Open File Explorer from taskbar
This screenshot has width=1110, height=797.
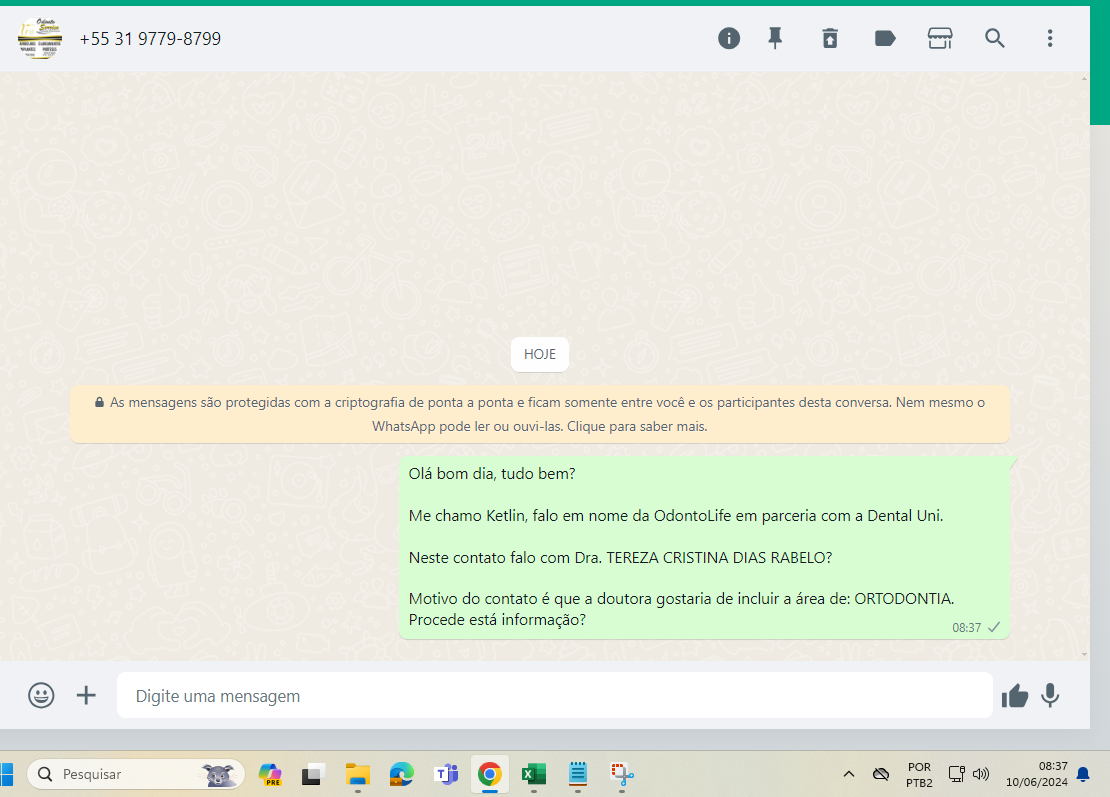357,774
